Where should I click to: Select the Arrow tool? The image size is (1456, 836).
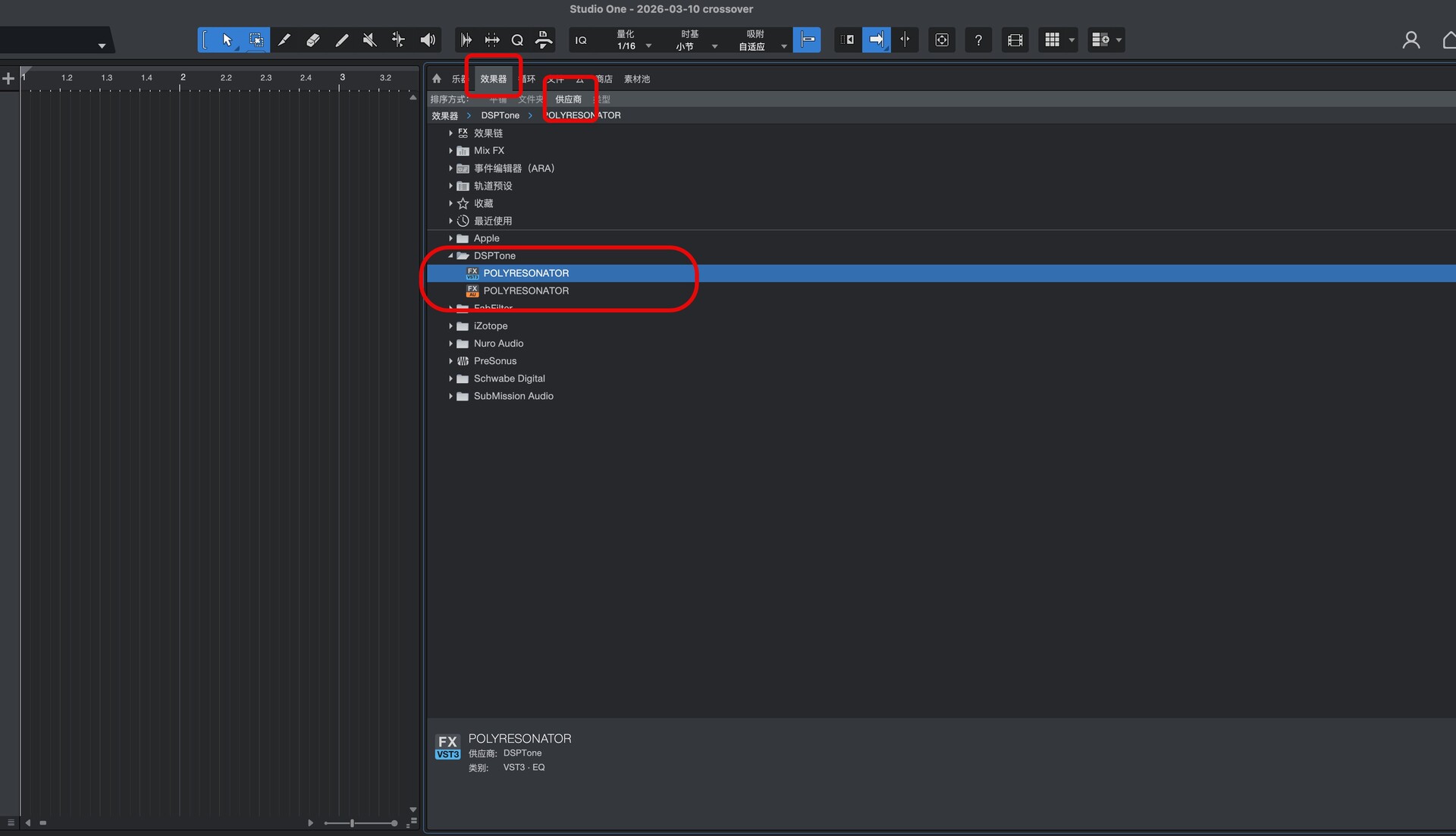coord(227,40)
